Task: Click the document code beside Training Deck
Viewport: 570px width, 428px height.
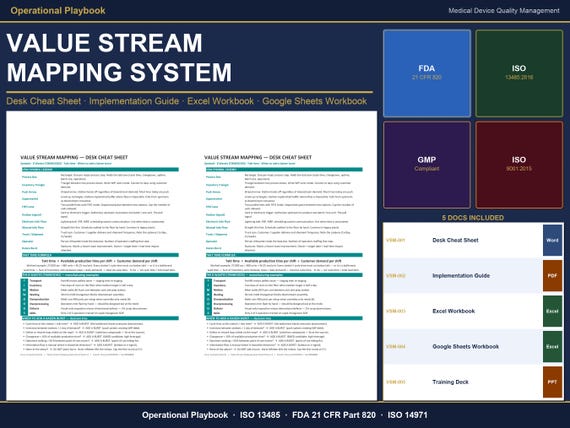Action: click(x=396, y=382)
